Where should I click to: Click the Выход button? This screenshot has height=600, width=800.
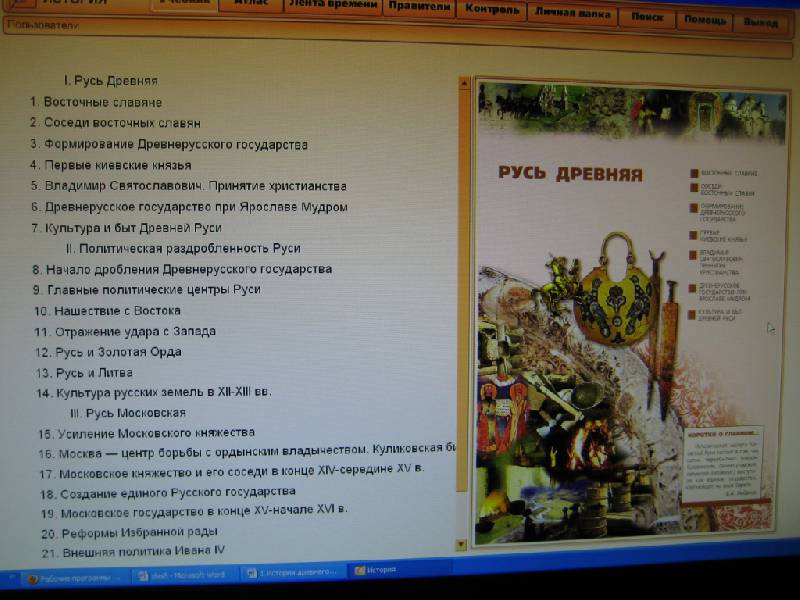tap(761, 22)
